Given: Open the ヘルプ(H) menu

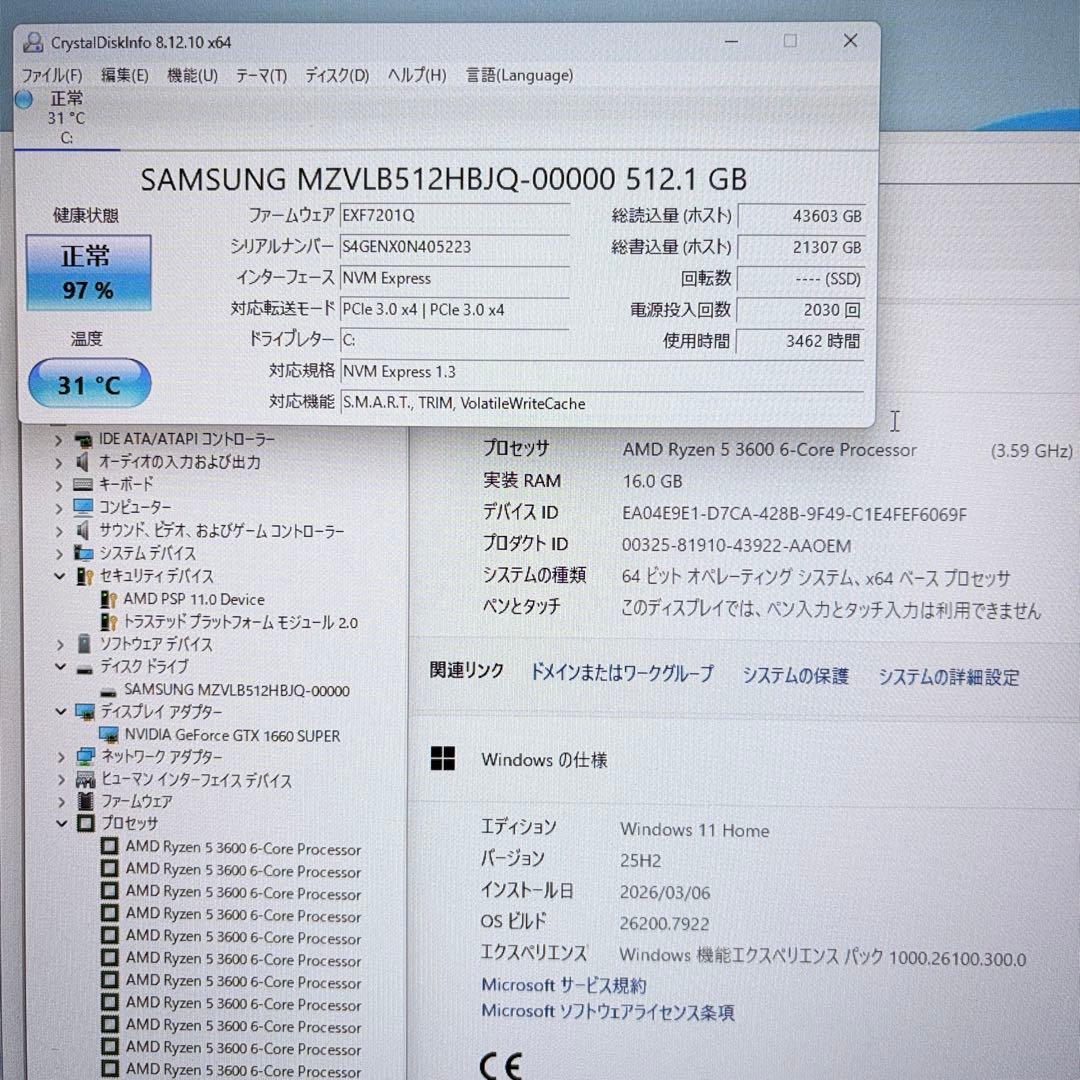Looking at the screenshot, I should pos(417,75).
